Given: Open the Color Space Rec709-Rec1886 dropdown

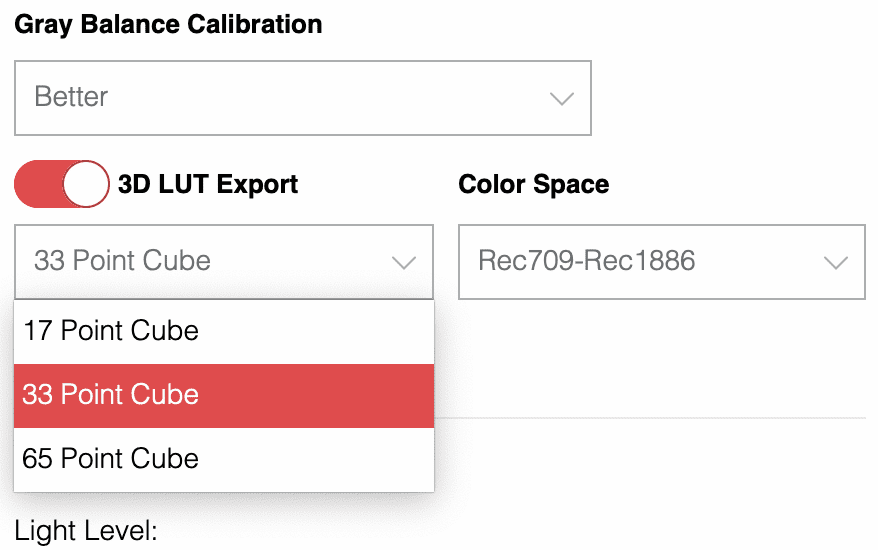Looking at the screenshot, I should 661,261.
